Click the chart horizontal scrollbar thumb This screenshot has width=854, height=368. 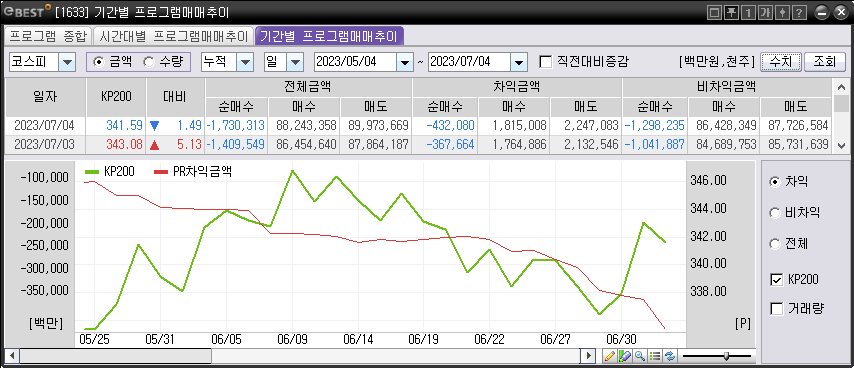115,357
